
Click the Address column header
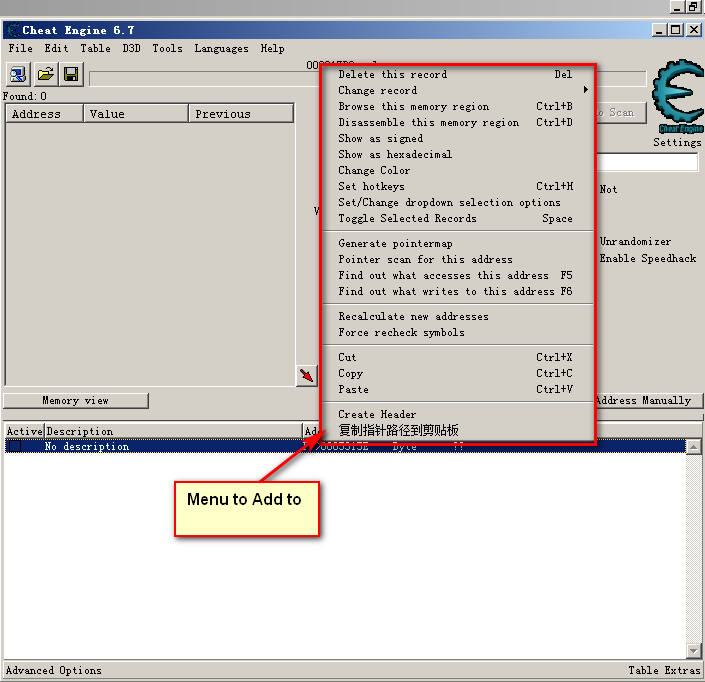(45, 113)
